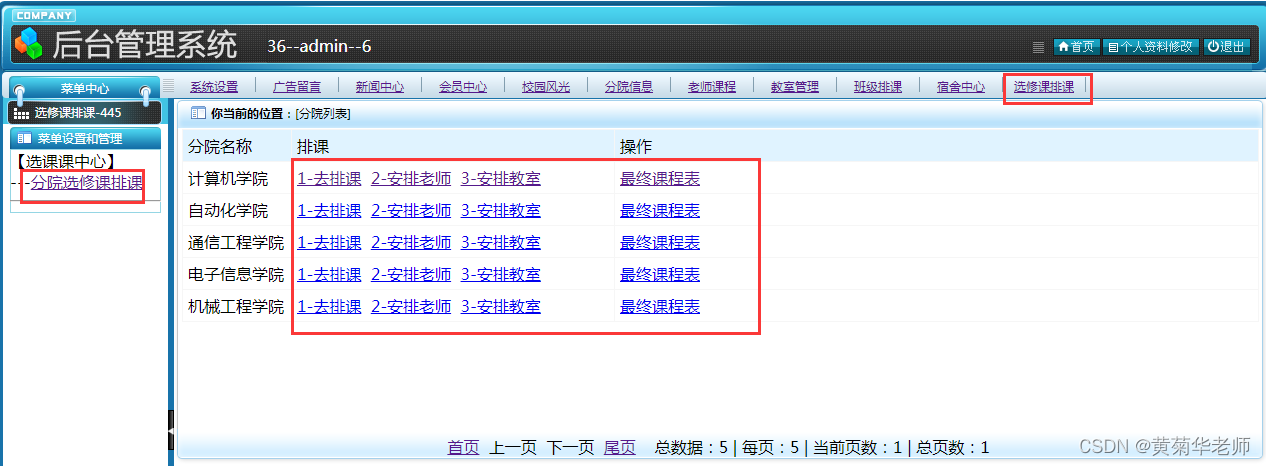This screenshot has height=466, width=1266.
Task: Open 最终课程表 for 自动化学院
Action: coord(660,211)
